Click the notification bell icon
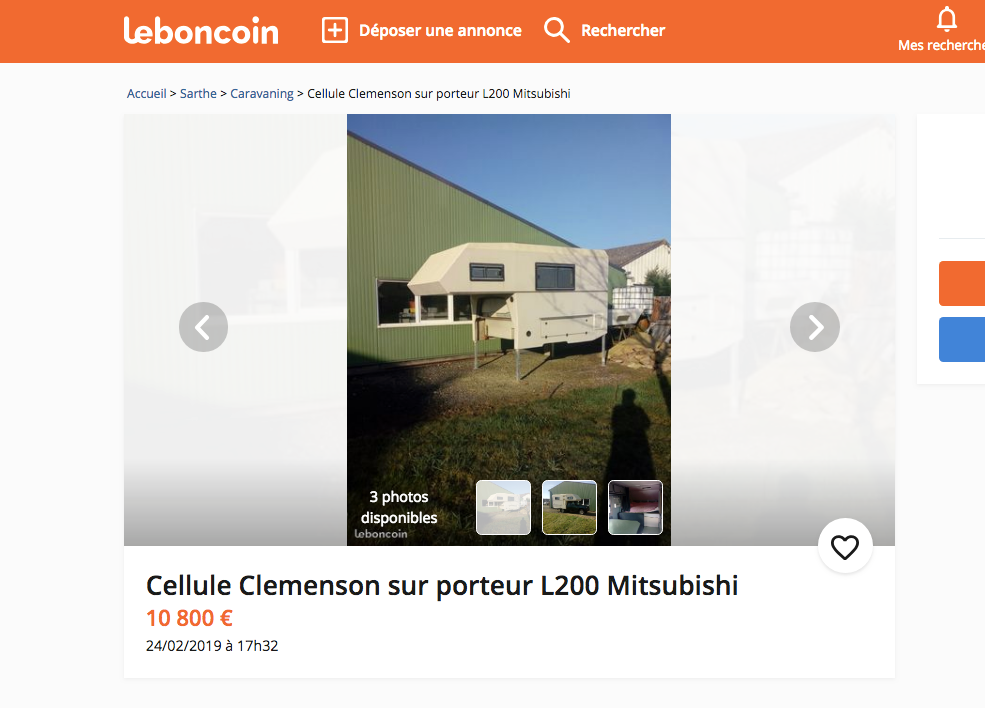Viewport: 985px width, 708px height. 947,19
